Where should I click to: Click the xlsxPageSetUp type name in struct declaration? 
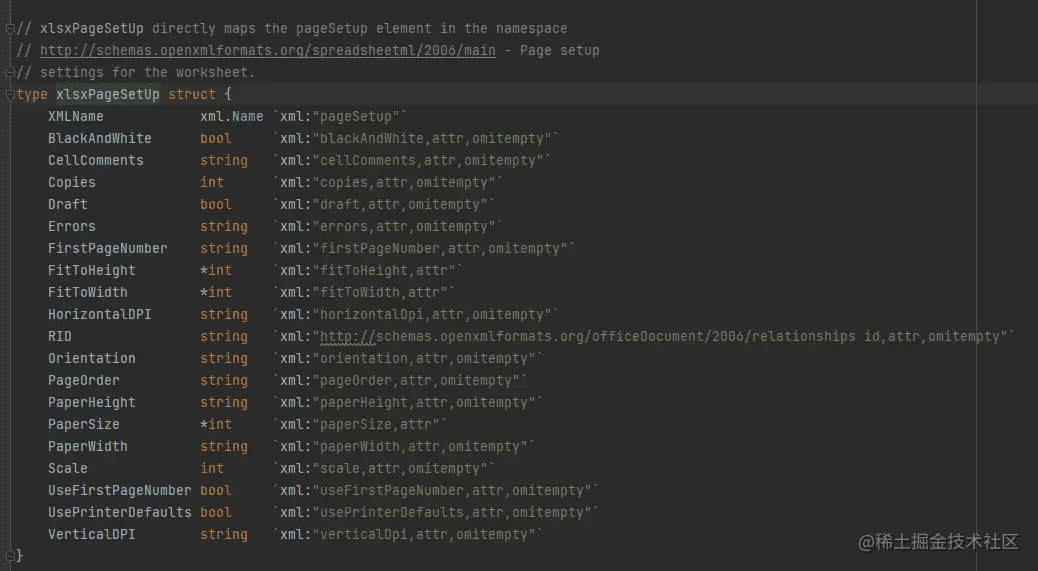[107, 94]
